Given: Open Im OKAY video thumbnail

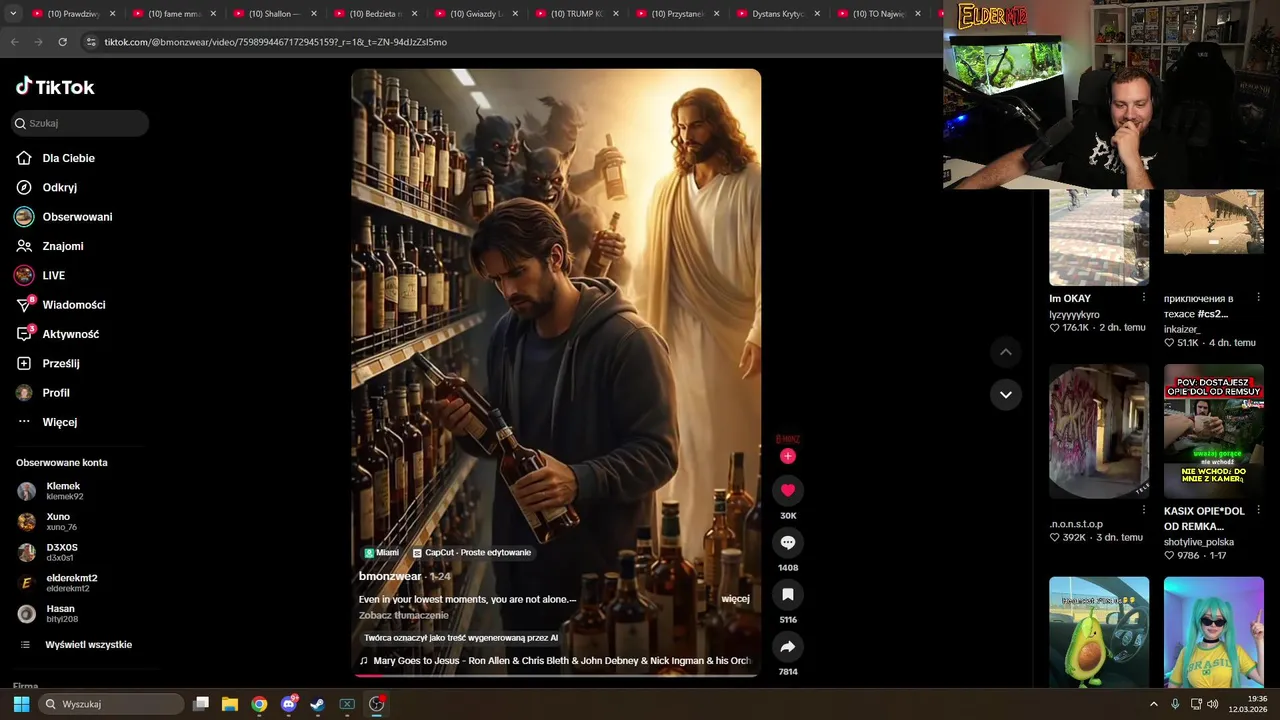Looking at the screenshot, I should coord(1099,237).
